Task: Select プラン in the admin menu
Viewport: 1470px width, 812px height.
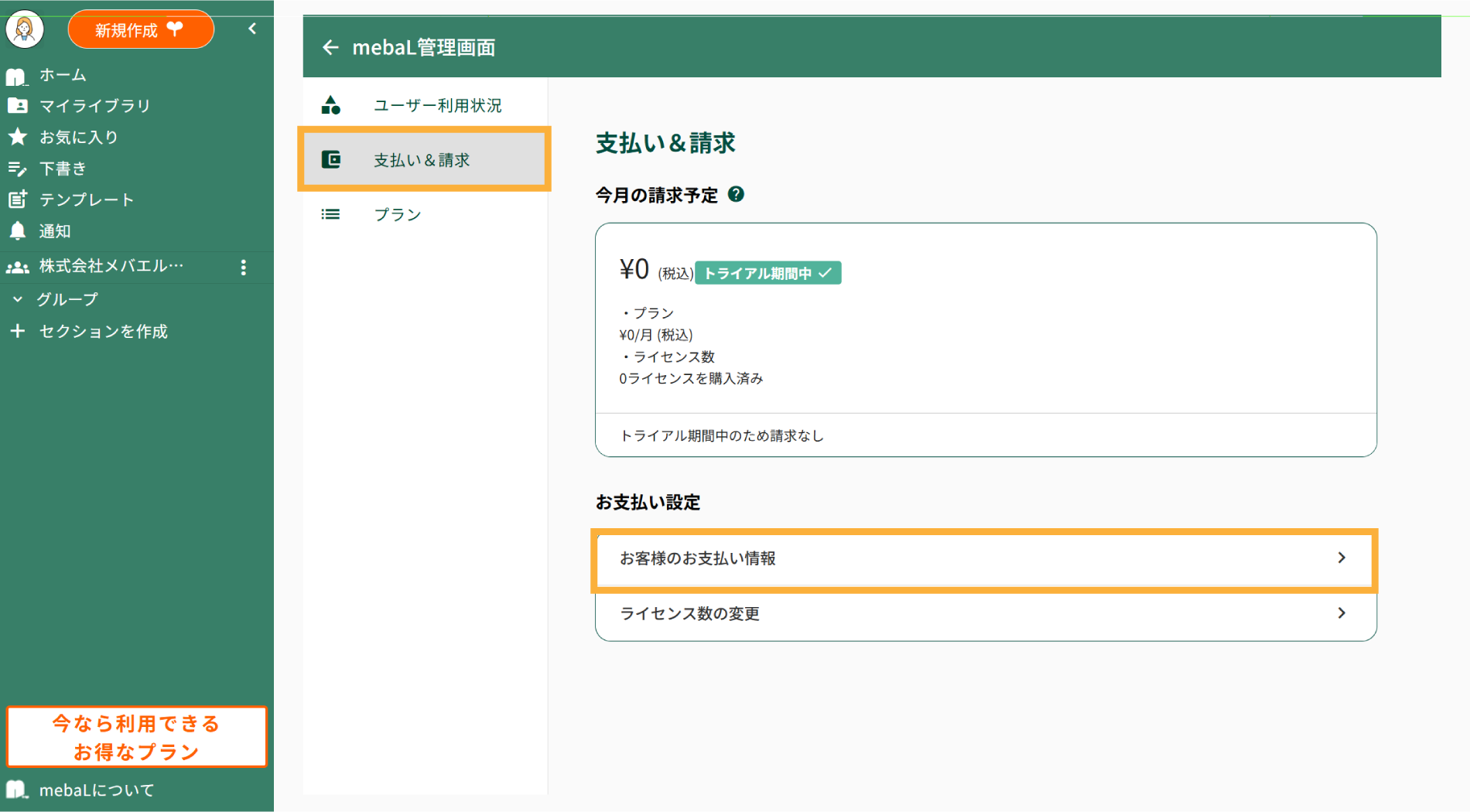Action: click(x=397, y=215)
